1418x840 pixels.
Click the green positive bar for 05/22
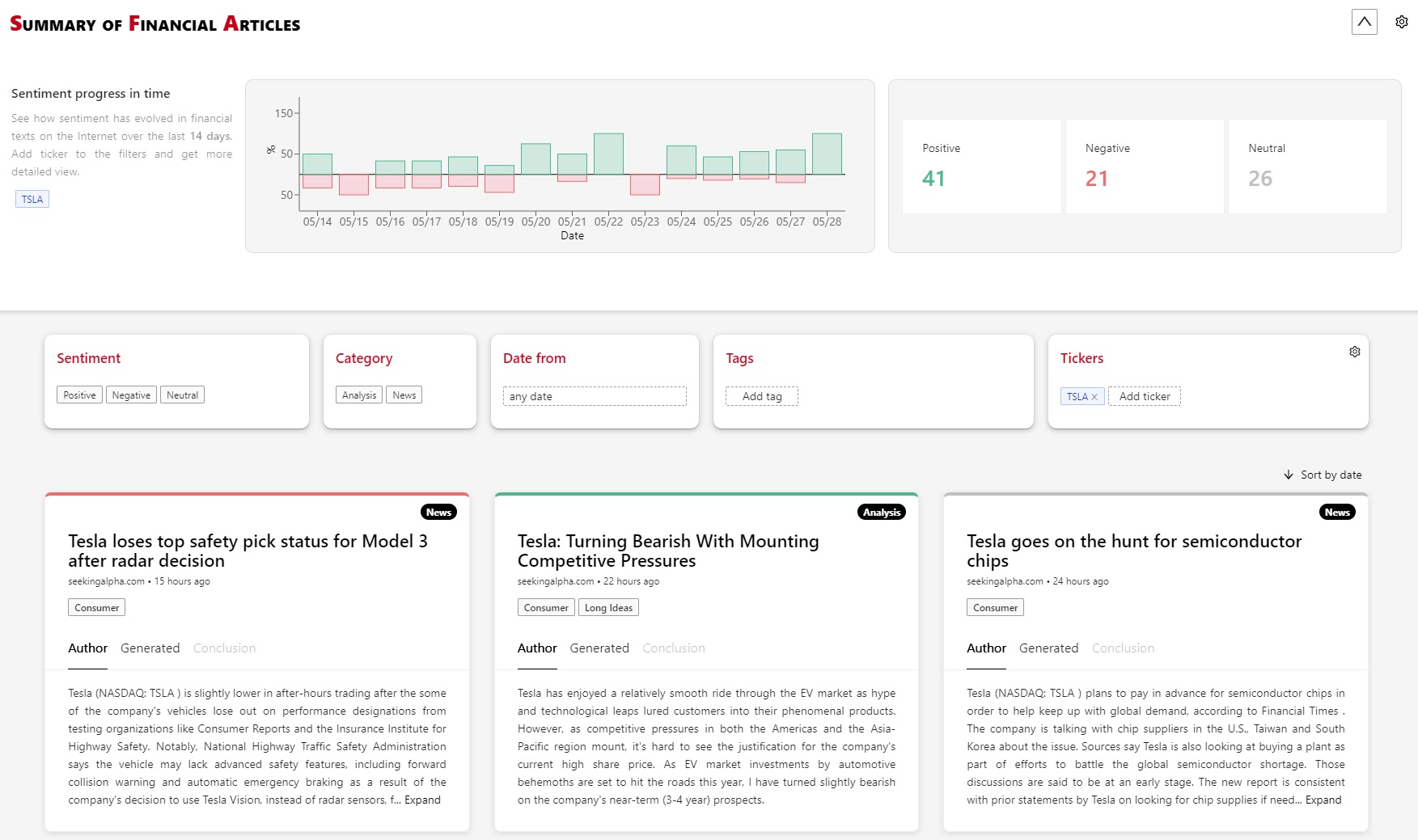608,154
